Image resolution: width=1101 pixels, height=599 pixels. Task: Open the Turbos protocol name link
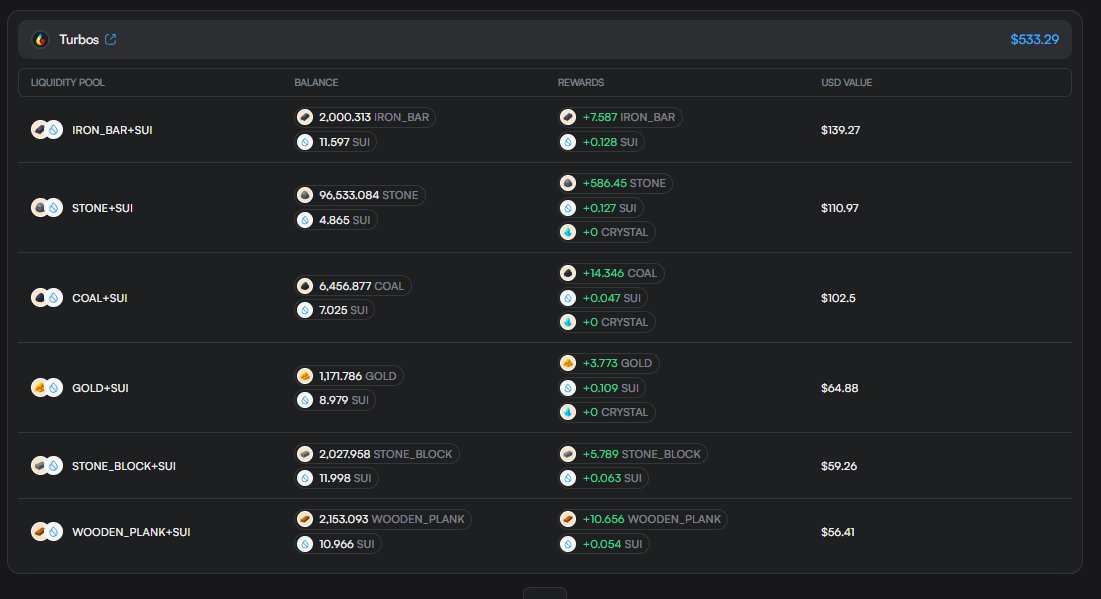point(79,39)
